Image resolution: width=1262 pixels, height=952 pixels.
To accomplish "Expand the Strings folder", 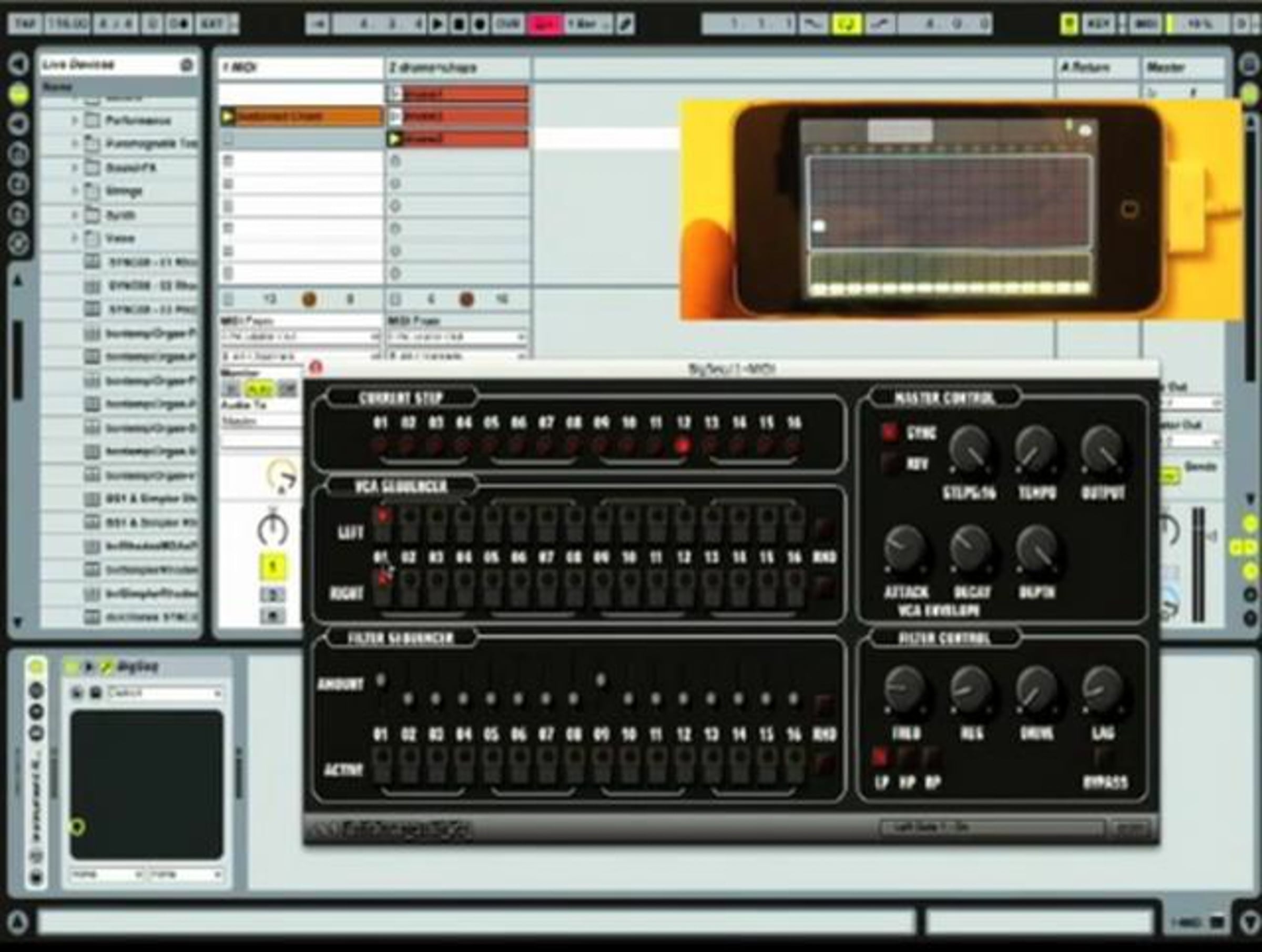I will 74,191.
